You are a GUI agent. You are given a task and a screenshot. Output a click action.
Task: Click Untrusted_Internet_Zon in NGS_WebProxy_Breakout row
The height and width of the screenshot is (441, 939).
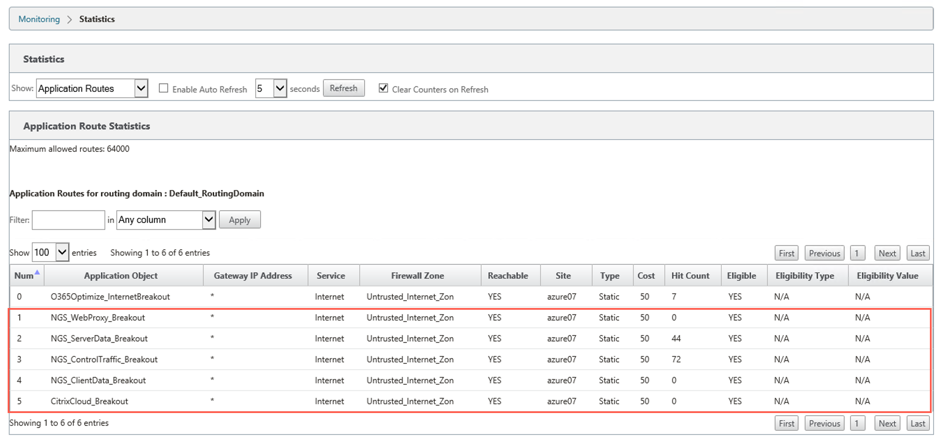click(410, 318)
